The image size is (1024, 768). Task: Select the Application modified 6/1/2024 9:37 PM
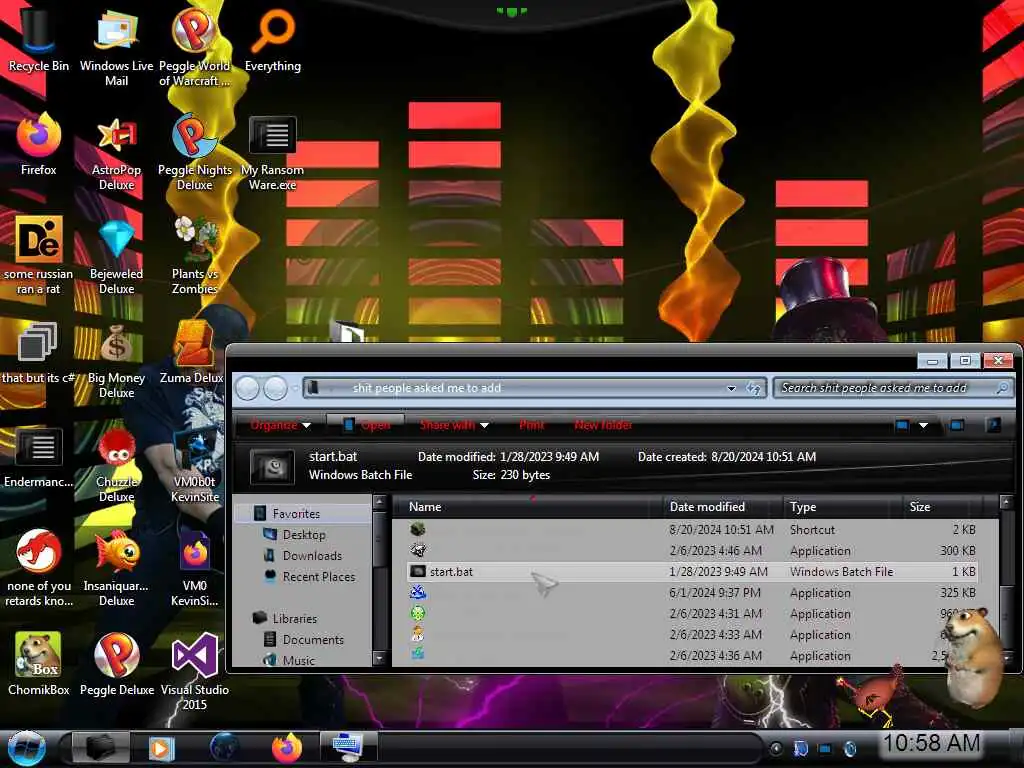click(x=692, y=592)
